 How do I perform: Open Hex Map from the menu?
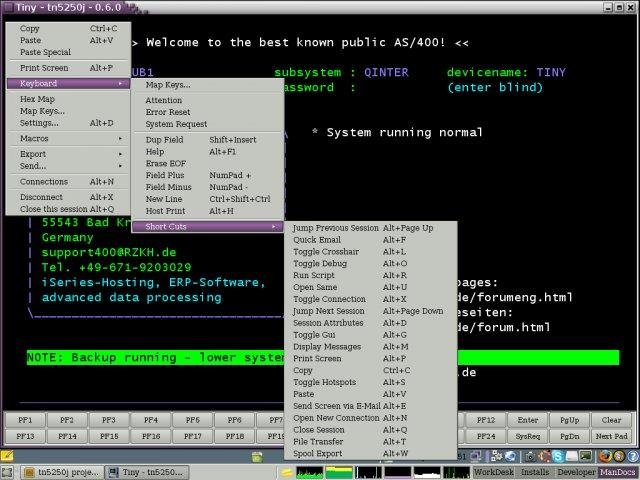pos(68,99)
